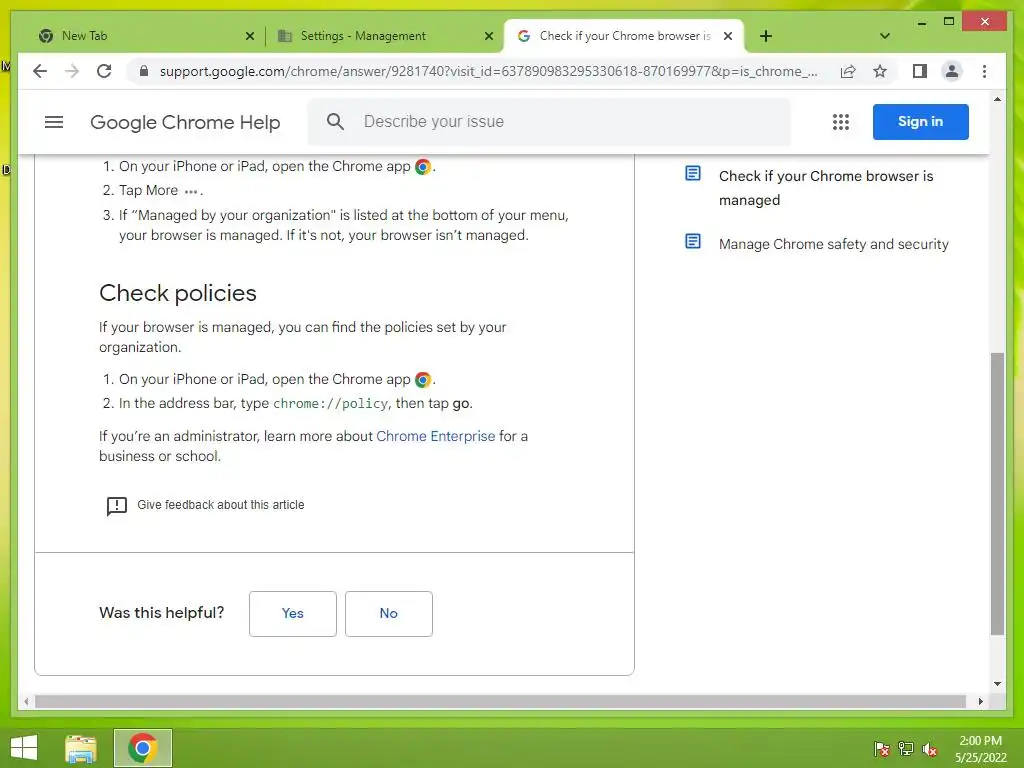The image size is (1024, 768).
Task: Share this page using the share icon
Action: 848,71
